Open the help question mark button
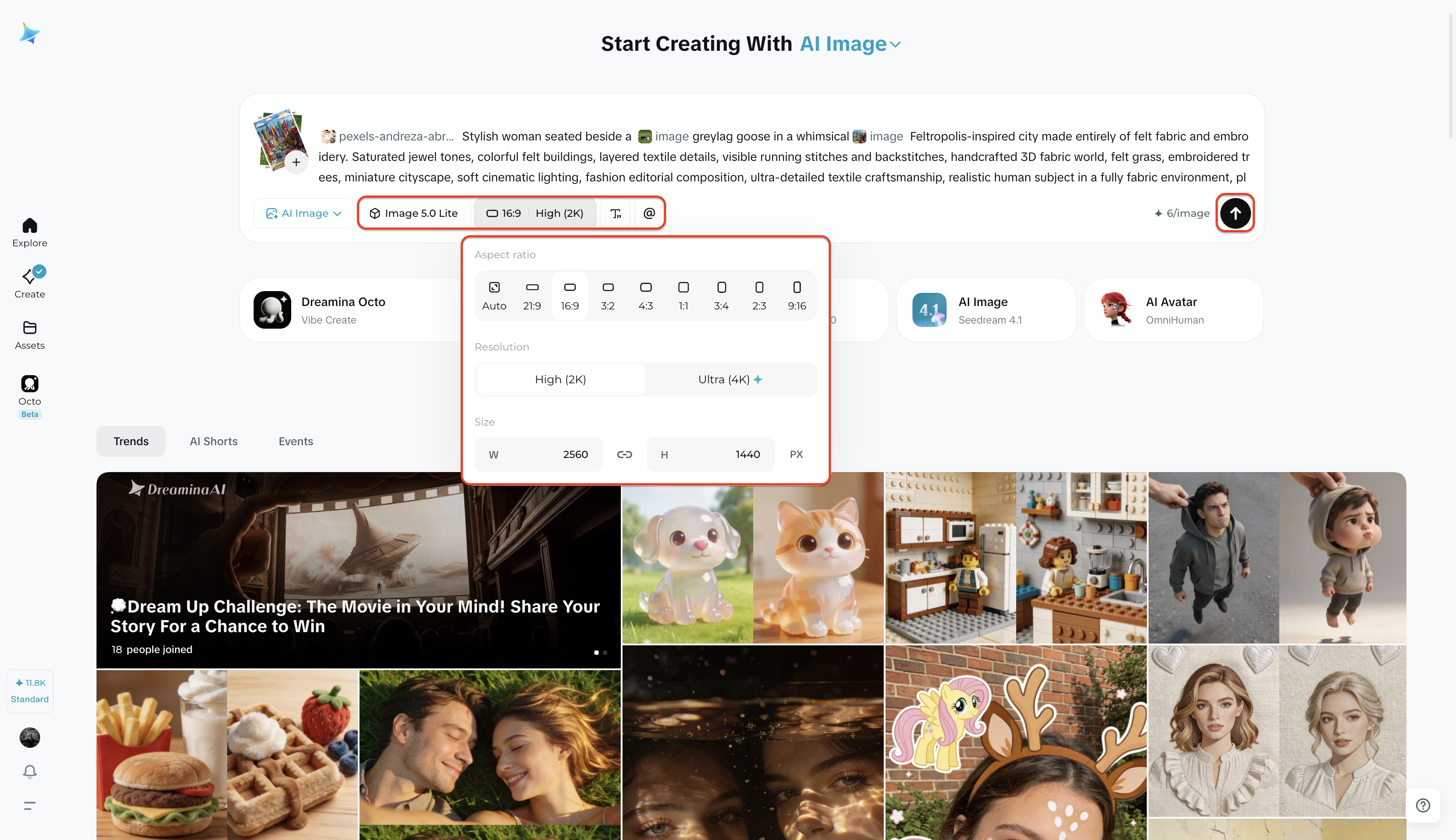This screenshot has width=1456, height=840. [x=1423, y=805]
